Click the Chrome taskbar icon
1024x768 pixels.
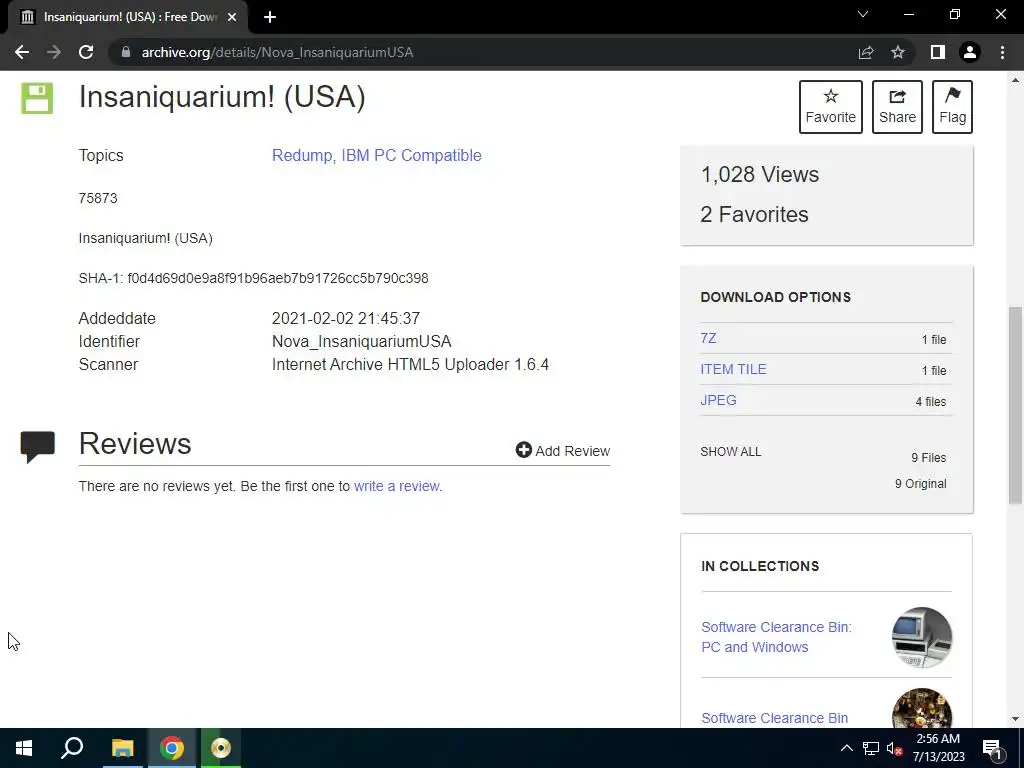[172, 748]
